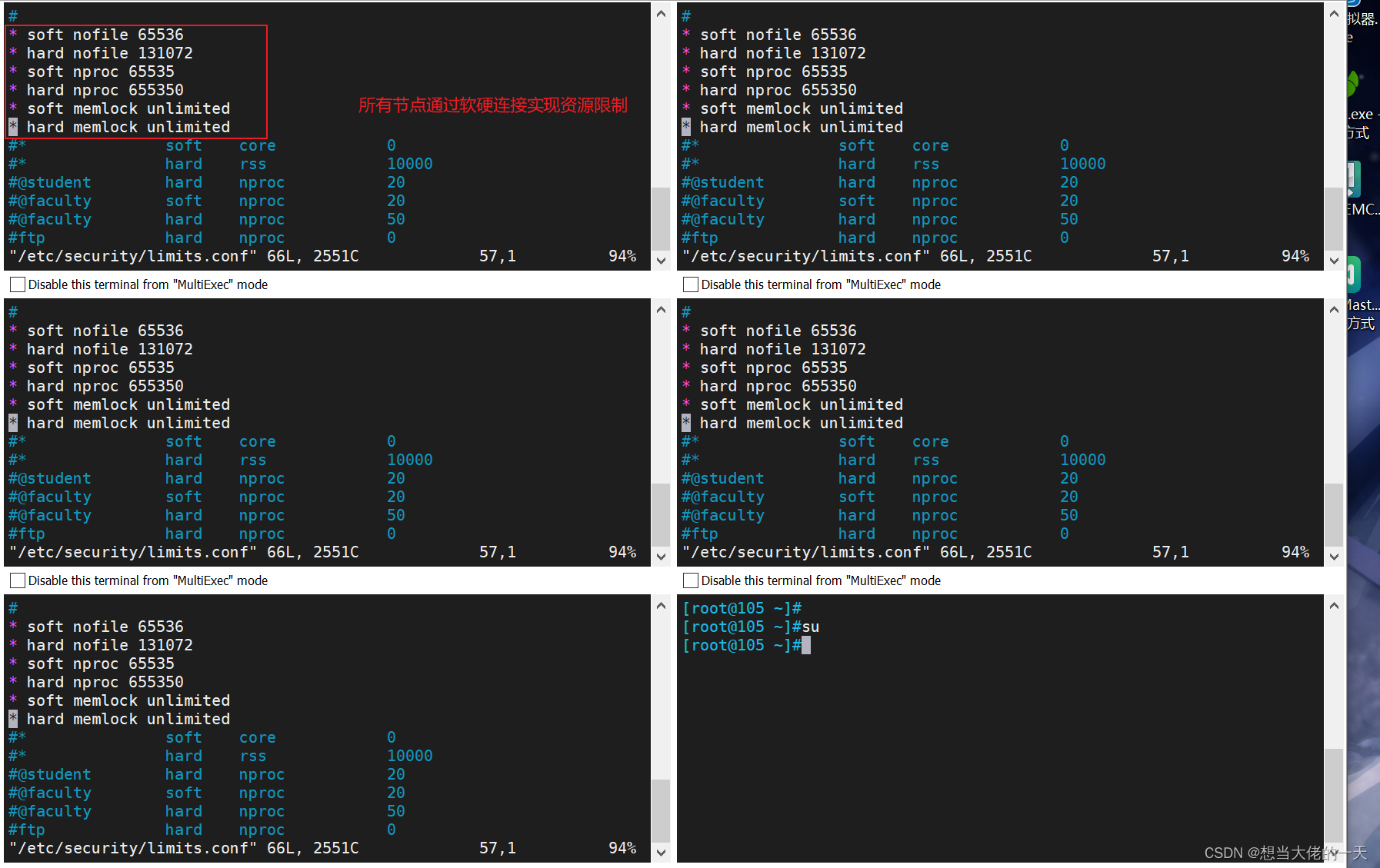Image resolution: width=1380 pixels, height=868 pixels.
Task: Click scroll-down arrow of bottom-left terminal
Action: point(661,853)
